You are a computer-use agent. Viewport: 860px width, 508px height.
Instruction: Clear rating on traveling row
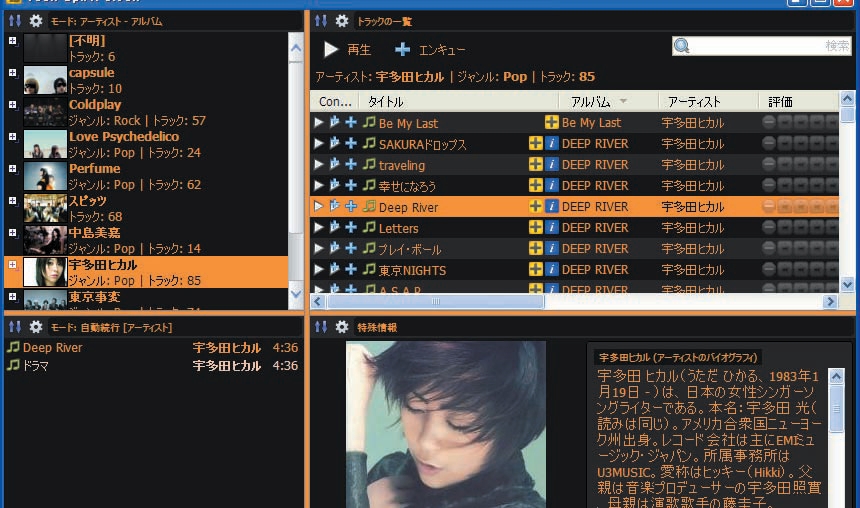click(769, 164)
